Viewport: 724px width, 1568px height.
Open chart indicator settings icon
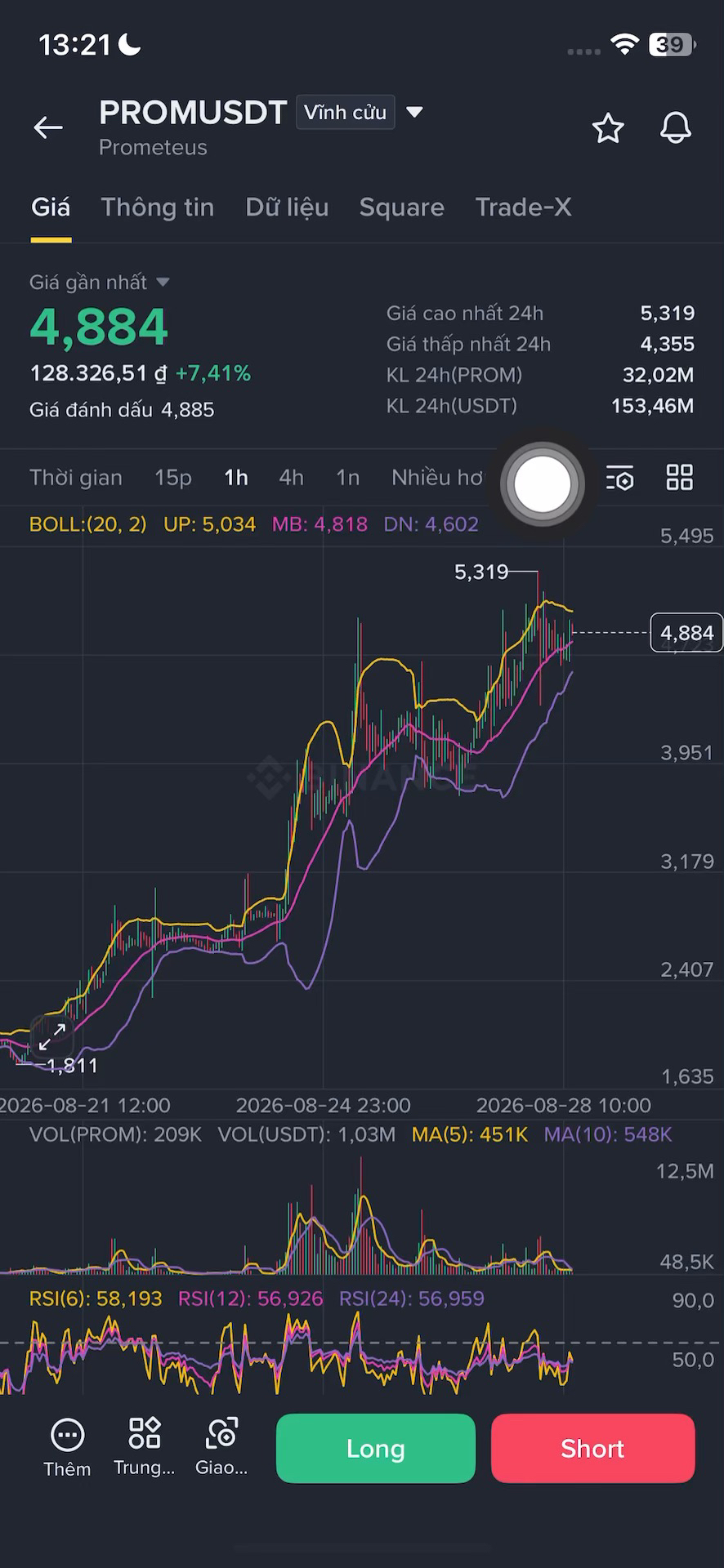620,478
